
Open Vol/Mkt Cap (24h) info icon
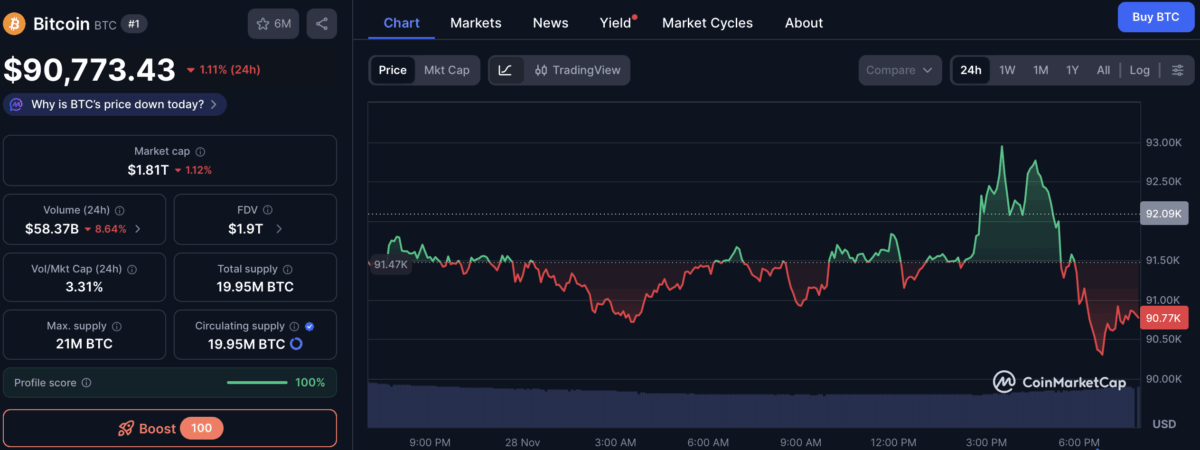pos(132,269)
